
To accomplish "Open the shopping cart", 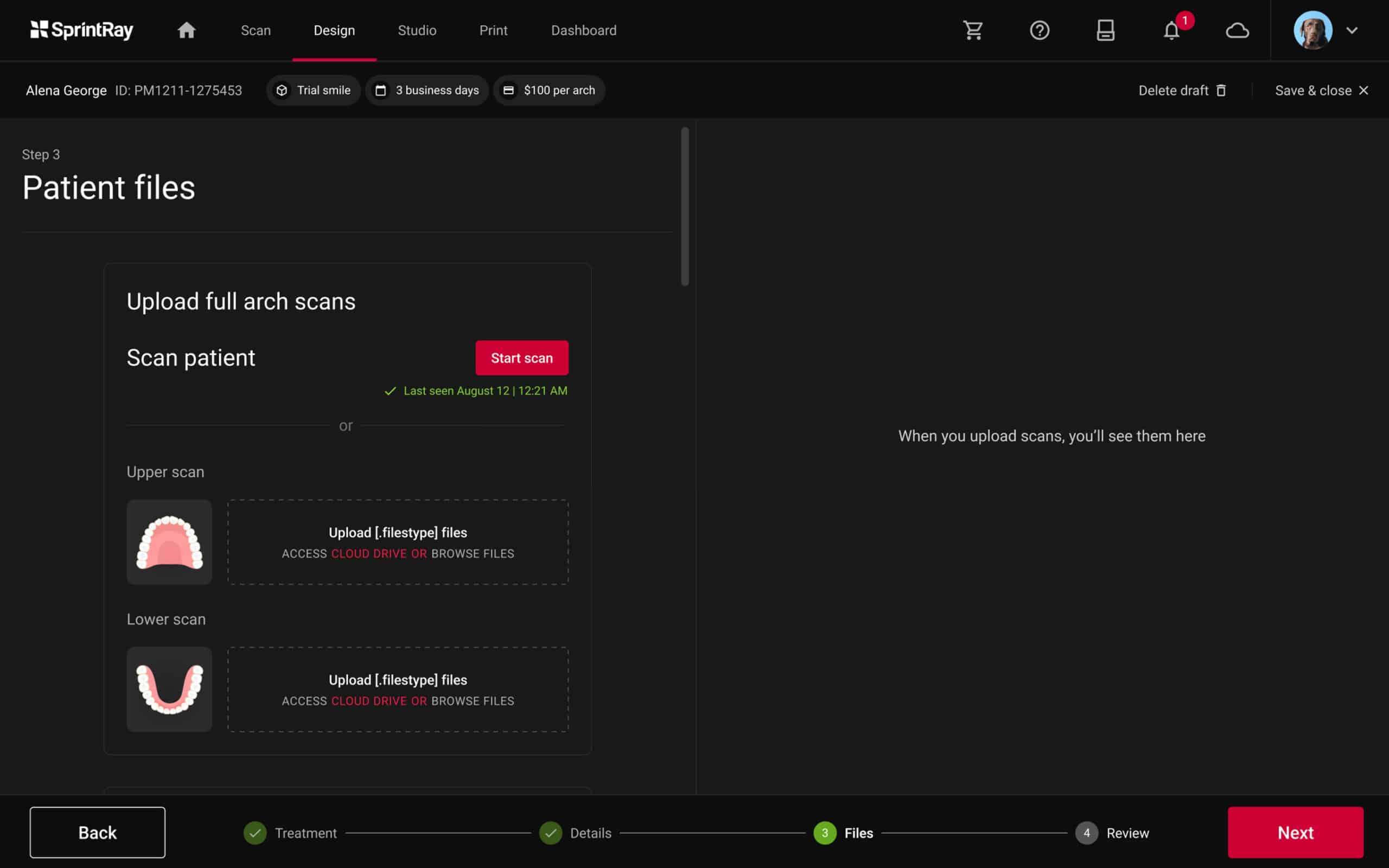I will [973, 30].
